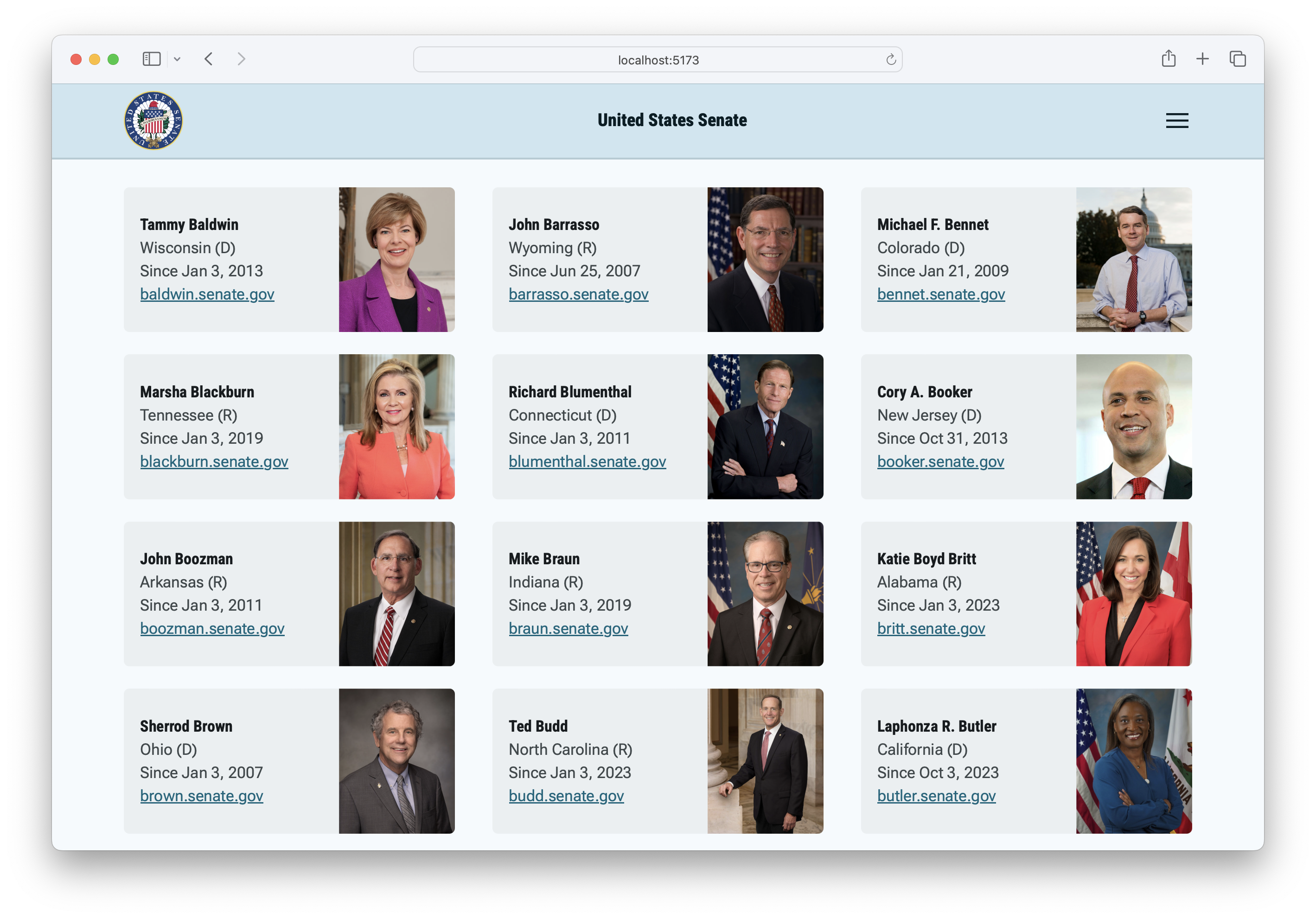1316x919 pixels.
Task: Click the name Cory A. Booker
Action: (925, 391)
